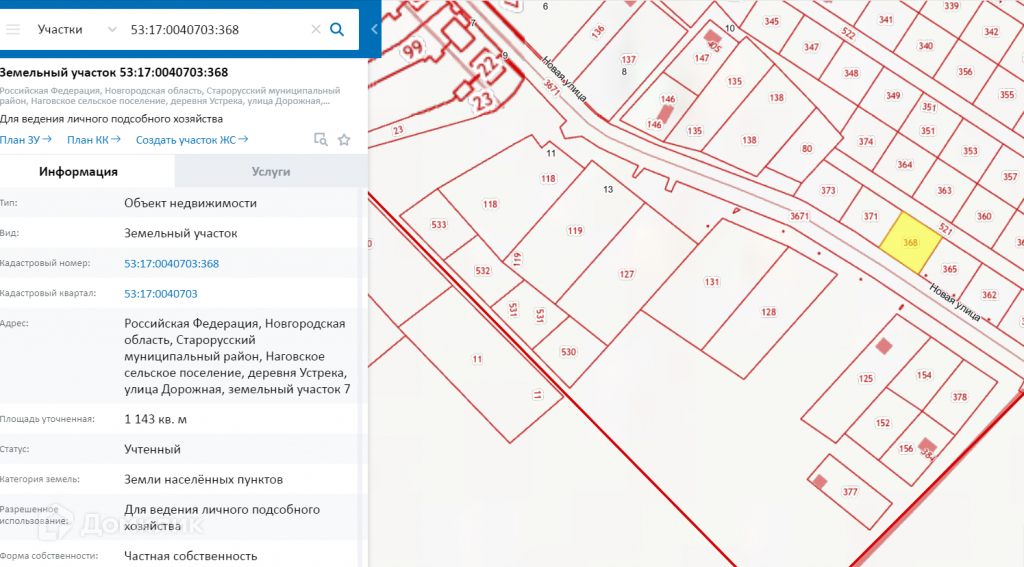Add parcel to favorites with star icon
The width and height of the screenshot is (1024, 567).
coord(344,140)
